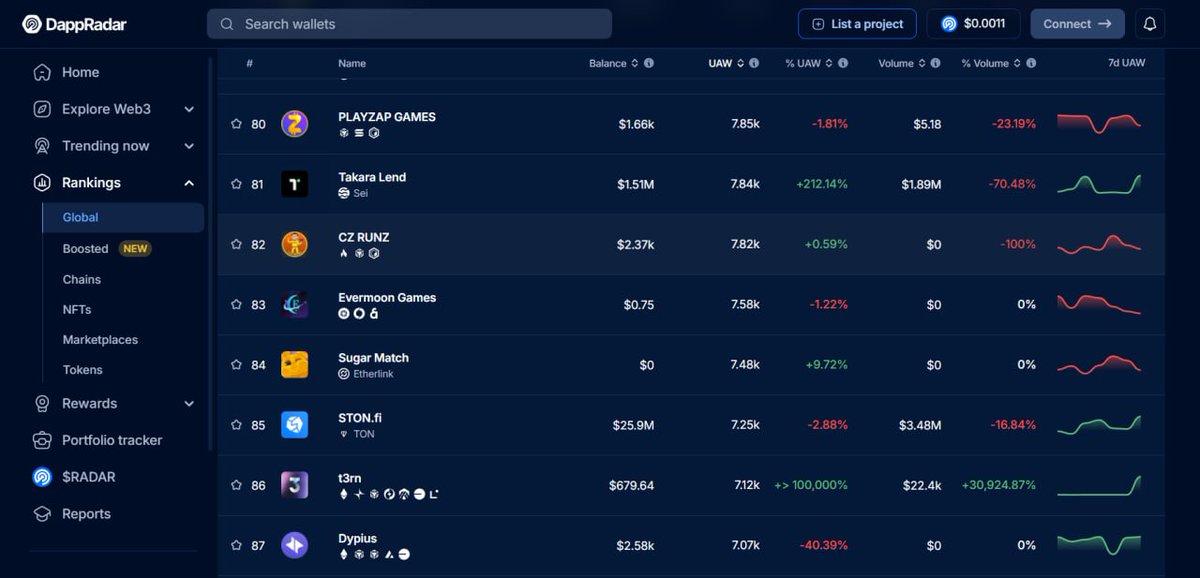Click the Takara Lend logo
The width and height of the screenshot is (1200, 578).
point(294,184)
